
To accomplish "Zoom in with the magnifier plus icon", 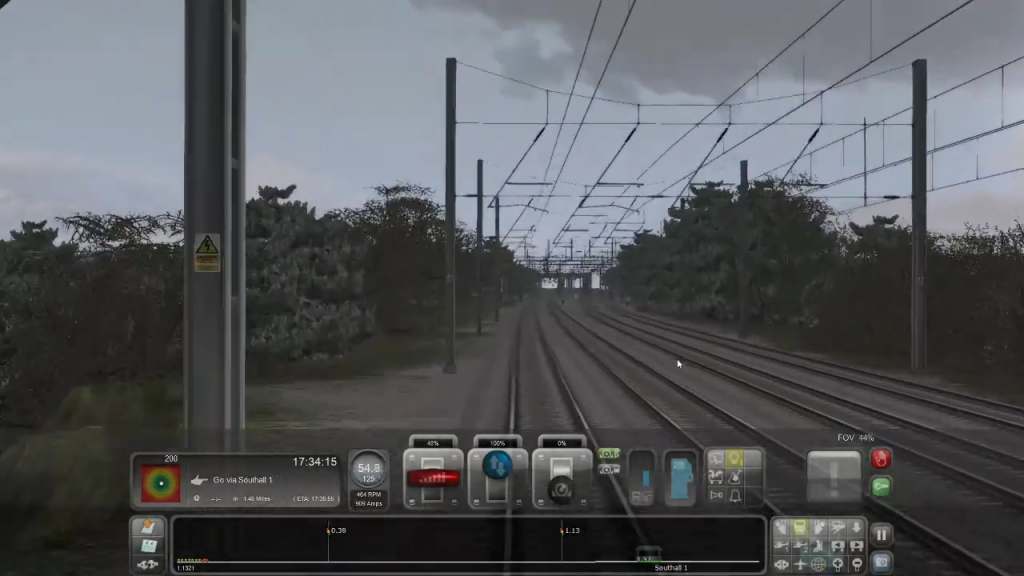I will pyautogui.click(x=837, y=565).
